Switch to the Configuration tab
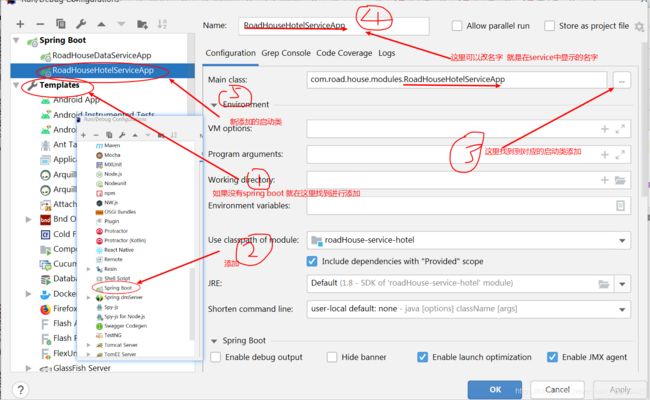650x400 pixels. [230, 53]
